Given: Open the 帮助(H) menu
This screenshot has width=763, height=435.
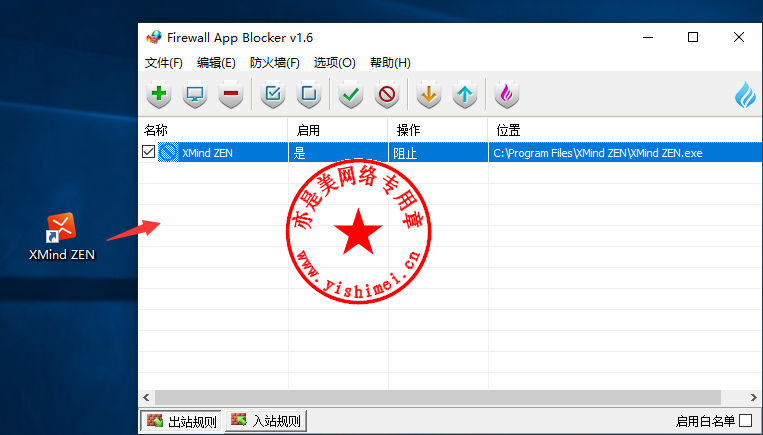Looking at the screenshot, I should [390, 63].
